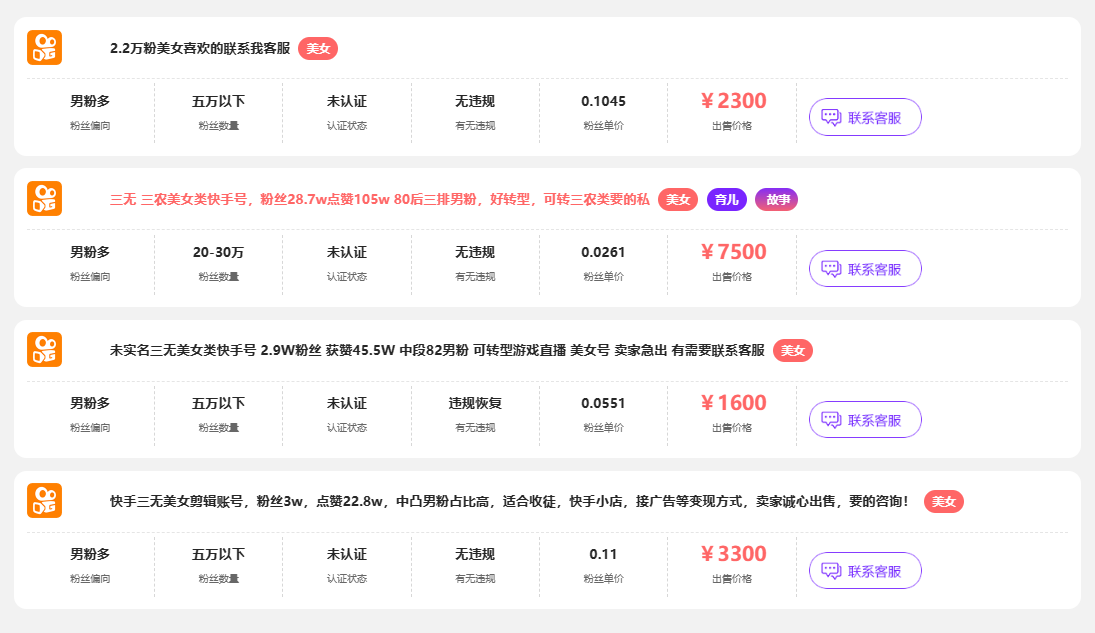Click the Kuaishou logo on the 三农美女 listing
1095x633 pixels.
[x=44, y=199]
